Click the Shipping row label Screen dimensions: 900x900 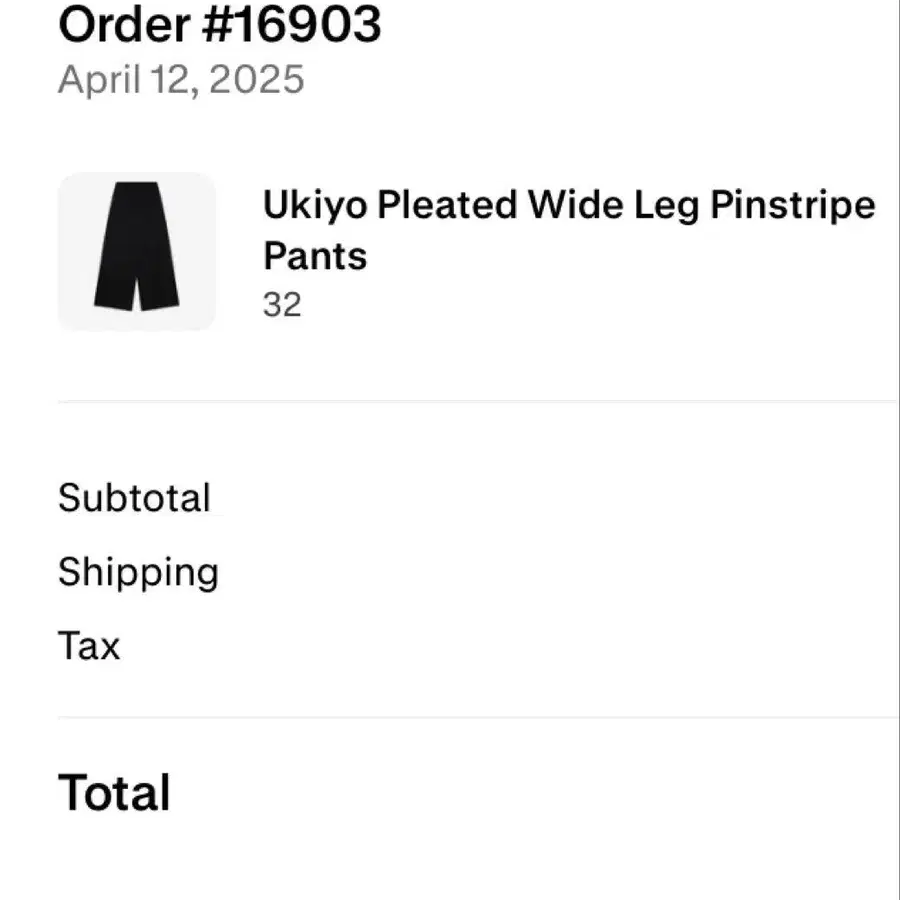click(x=138, y=572)
